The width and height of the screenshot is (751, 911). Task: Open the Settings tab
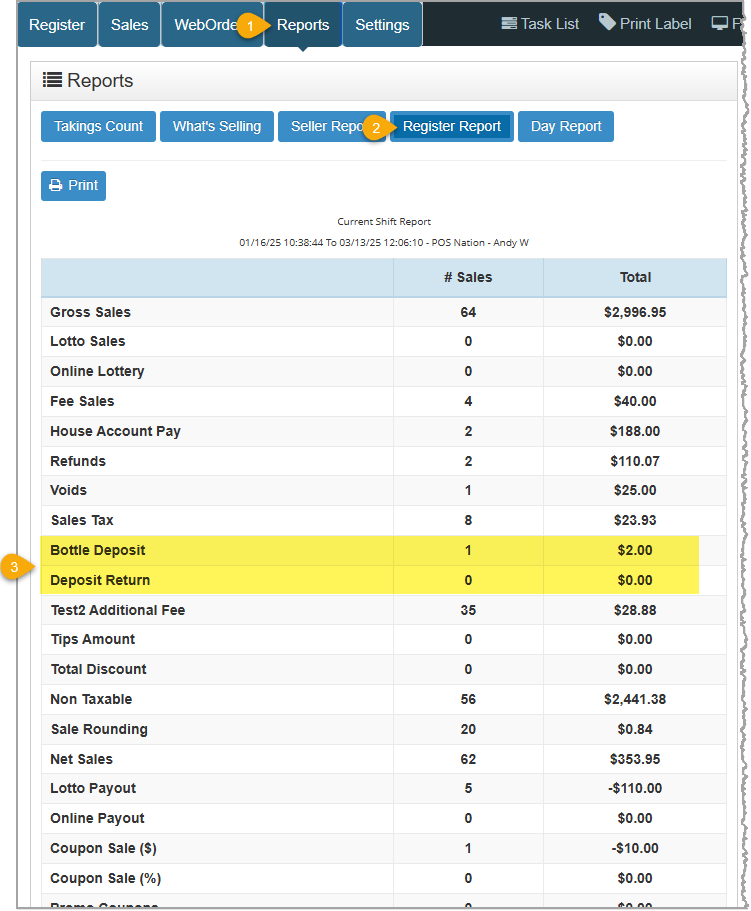[382, 23]
